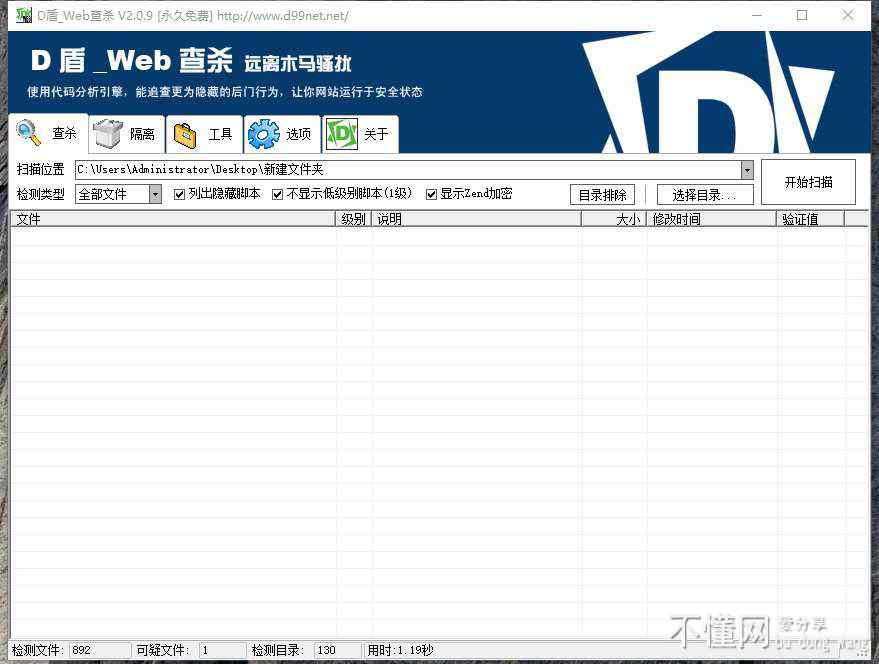The width and height of the screenshot is (879, 664).
Task: Toggle 不显示低级别脚本(1级) checkbox
Action: tap(277, 195)
